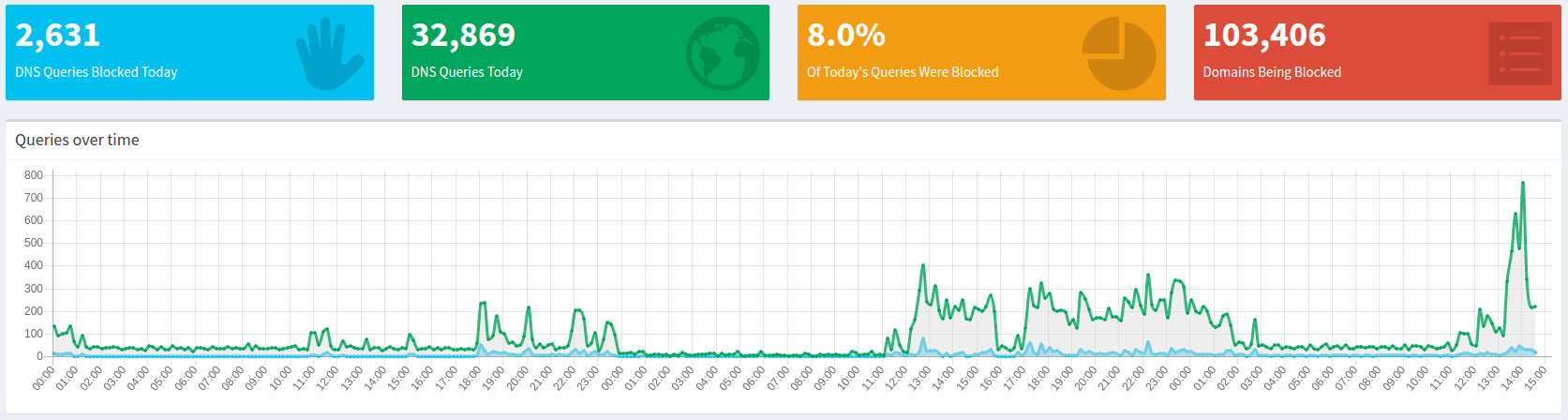Image resolution: width=1568 pixels, height=420 pixels.
Task: Click the "Queries over time" chart title
Action: [77, 140]
